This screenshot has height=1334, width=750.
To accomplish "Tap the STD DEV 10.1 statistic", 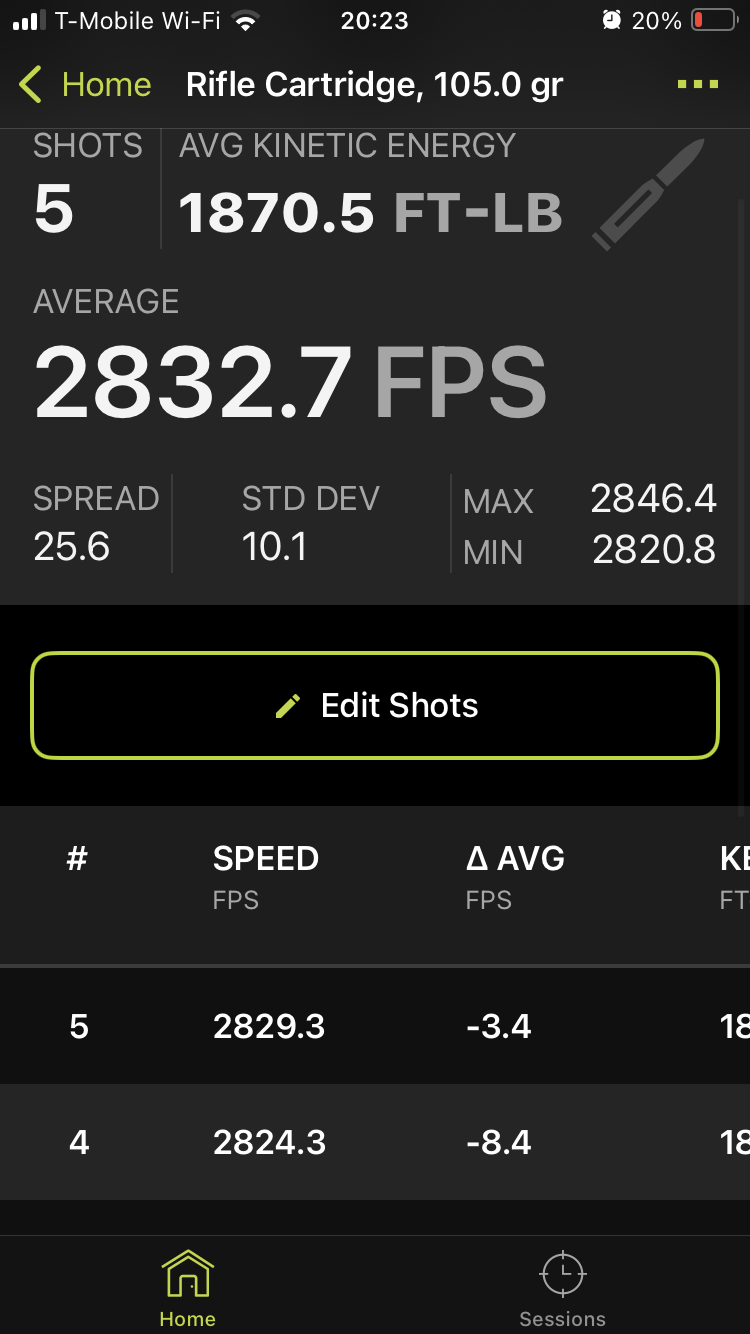I will point(310,523).
